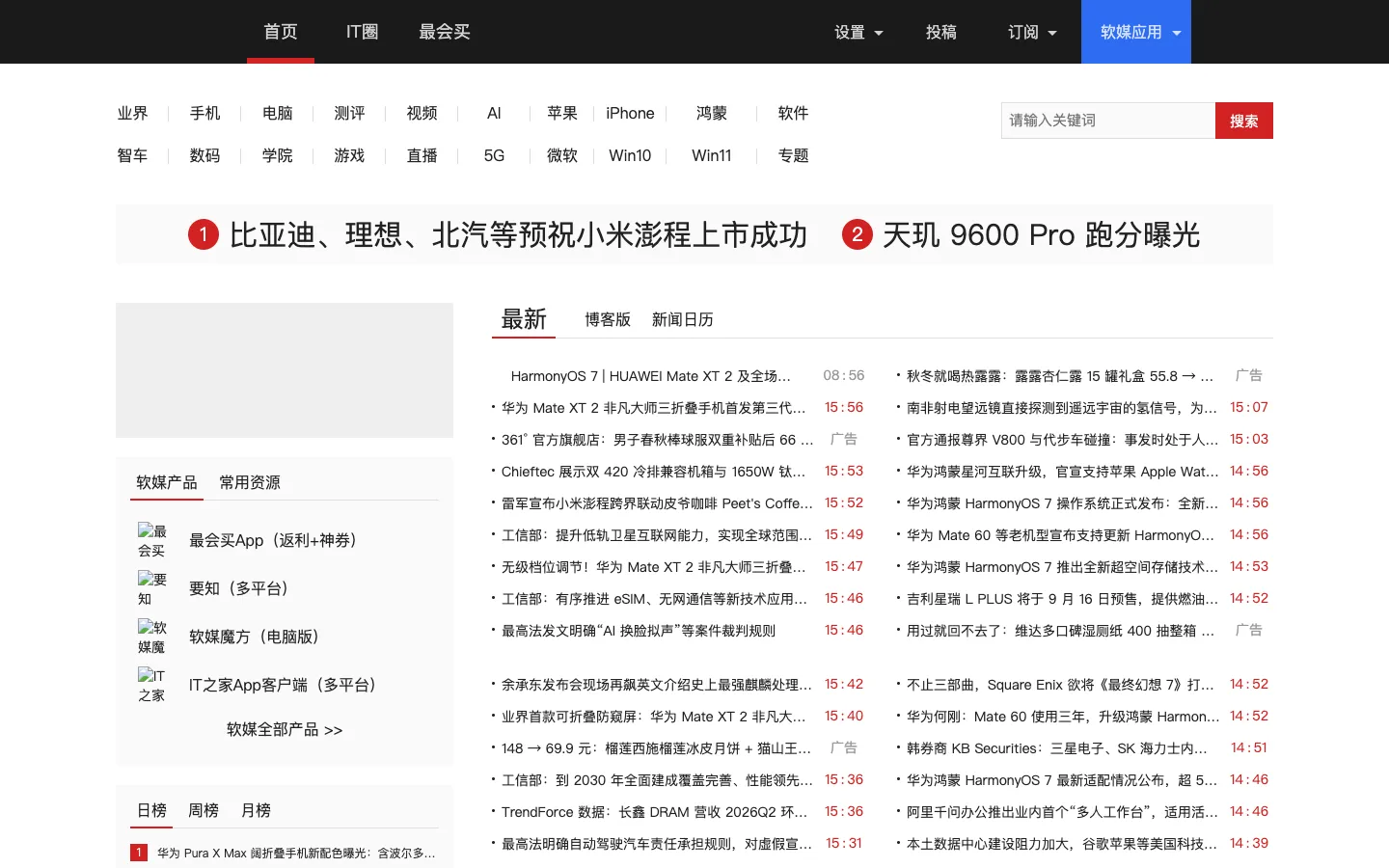Switch to the 常用资源 tab
The image size is (1389, 868).
pos(250,482)
